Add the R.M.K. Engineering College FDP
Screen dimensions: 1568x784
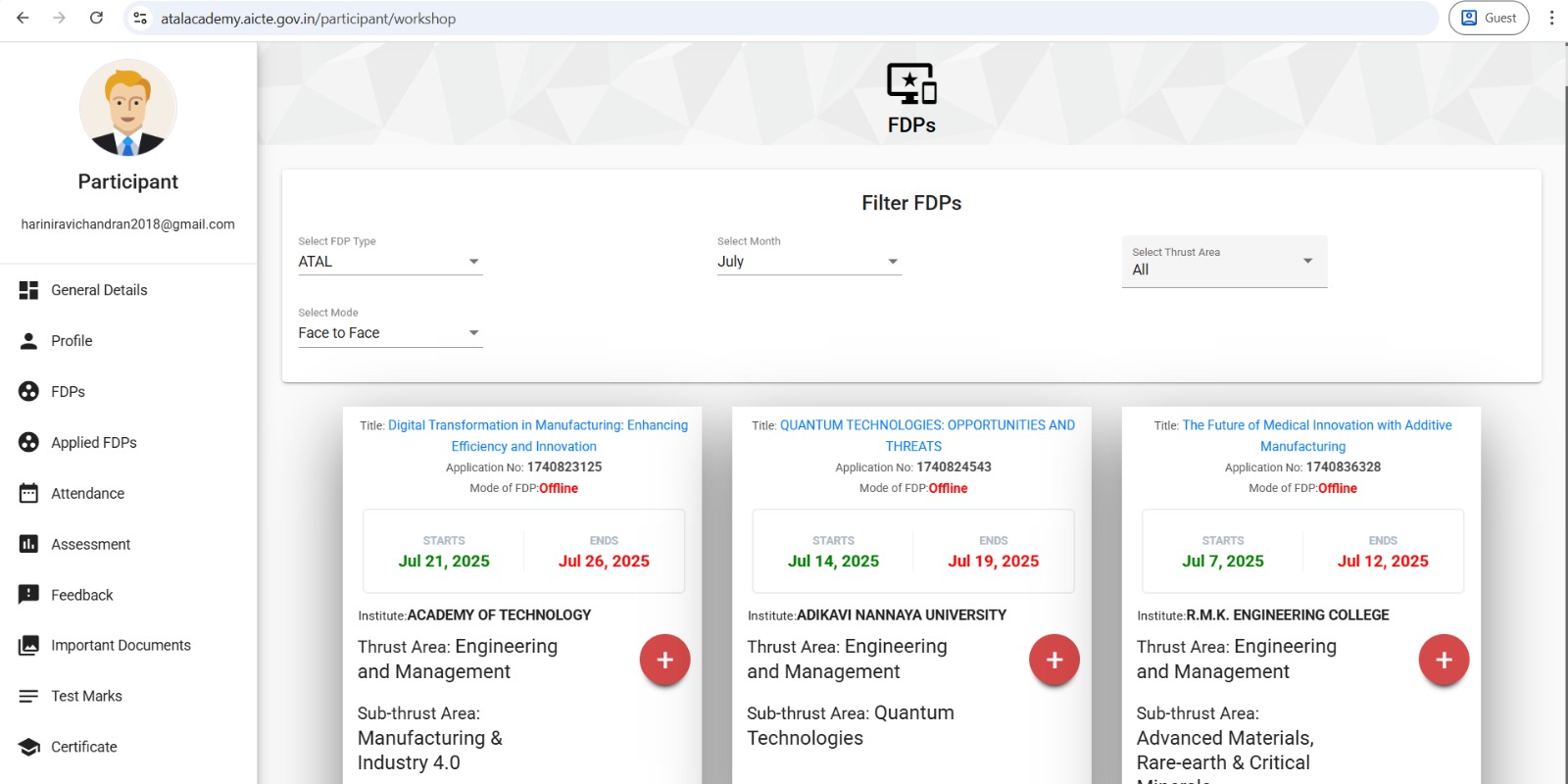pyautogui.click(x=1443, y=661)
